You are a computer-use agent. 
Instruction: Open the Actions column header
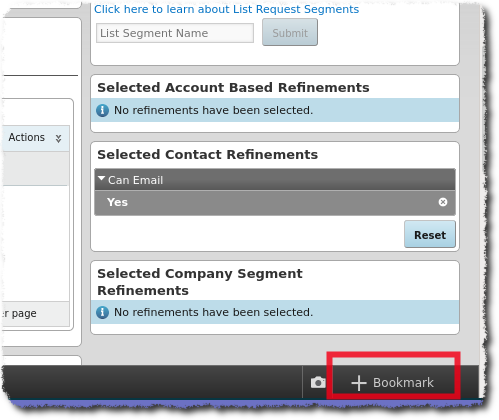[27, 137]
